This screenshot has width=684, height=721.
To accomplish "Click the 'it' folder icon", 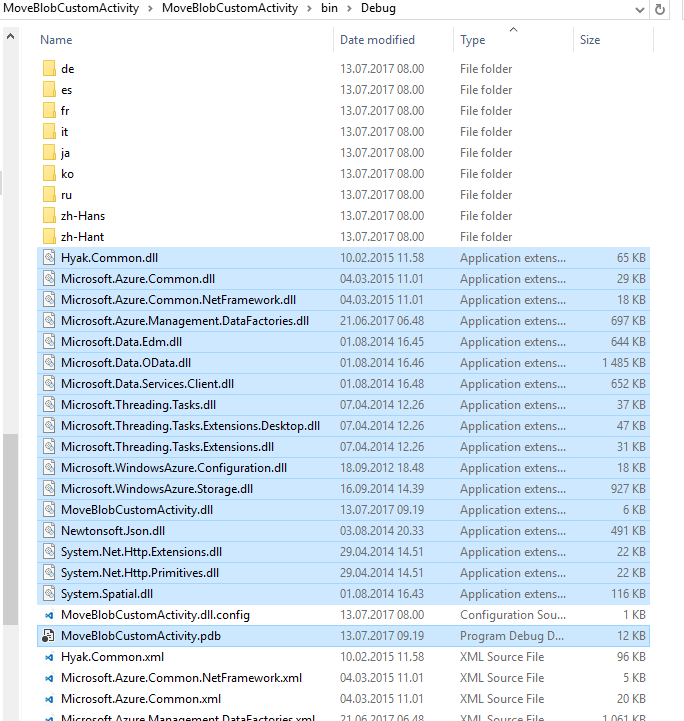I will tap(49, 132).
